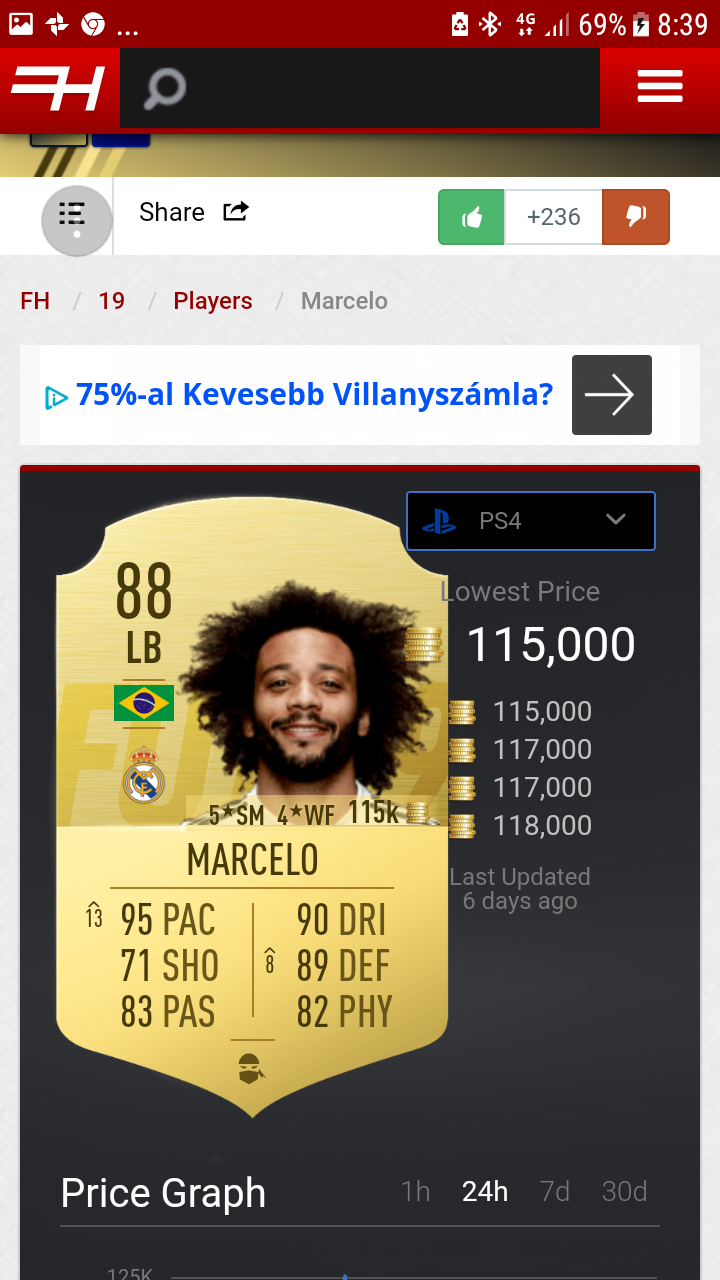
Task: Tap the Real Madrid club badge
Action: point(144,776)
